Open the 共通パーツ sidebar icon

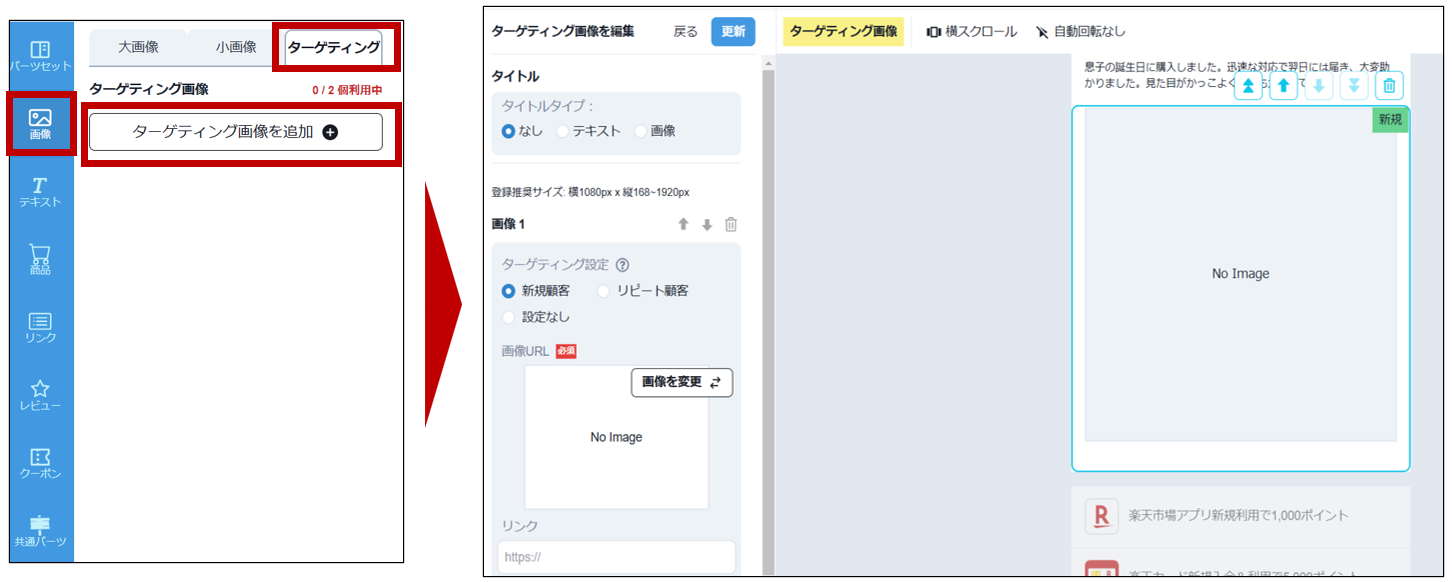(40, 531)
